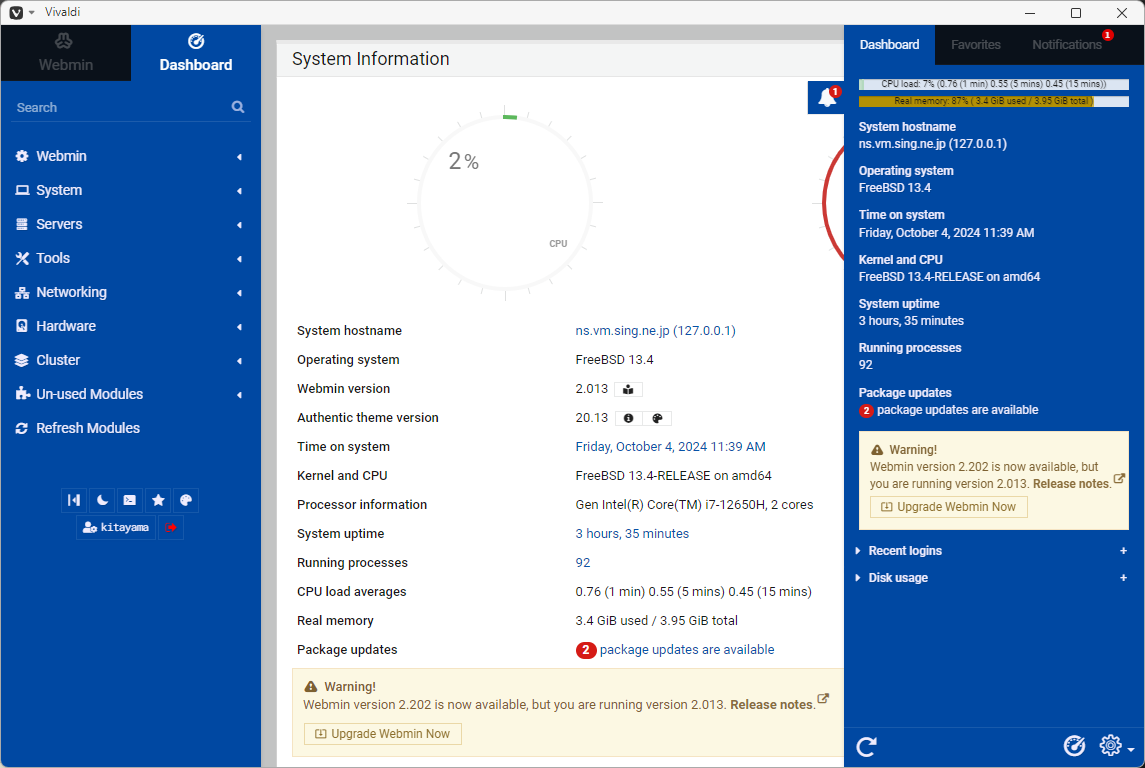Click plus icon beside Recent logins
This screenshot has width=1145, height=768.
(x=1123, y=550)
